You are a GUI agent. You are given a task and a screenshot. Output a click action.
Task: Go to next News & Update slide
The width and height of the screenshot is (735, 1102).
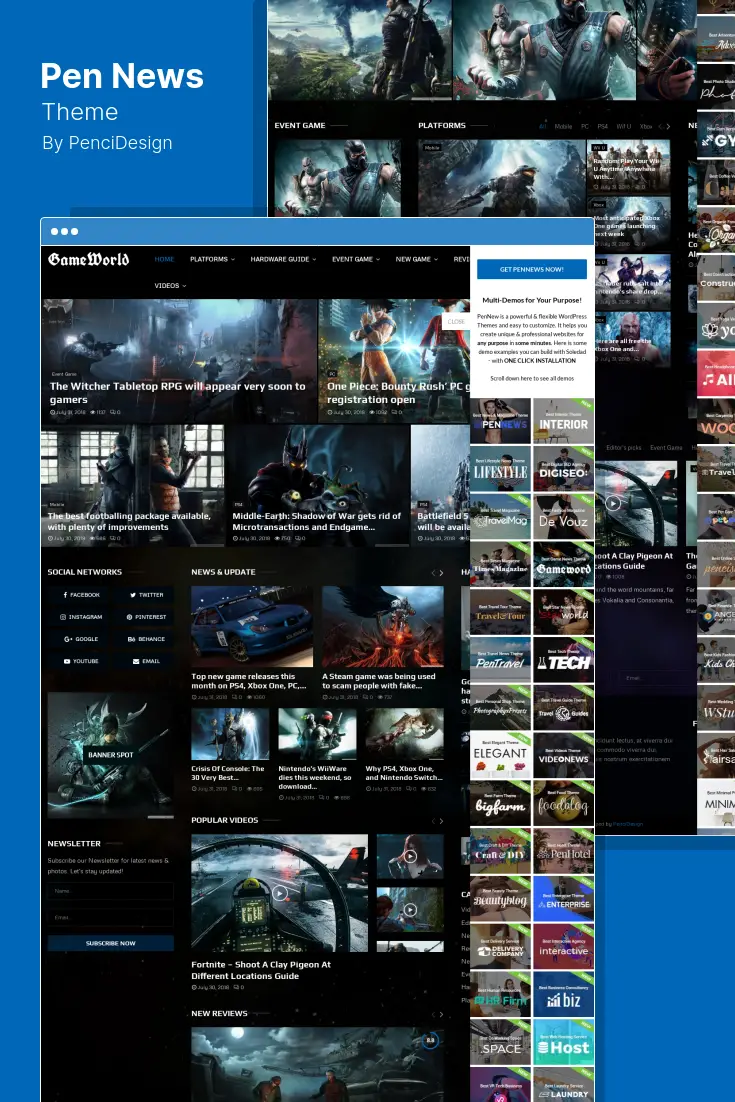441,573
